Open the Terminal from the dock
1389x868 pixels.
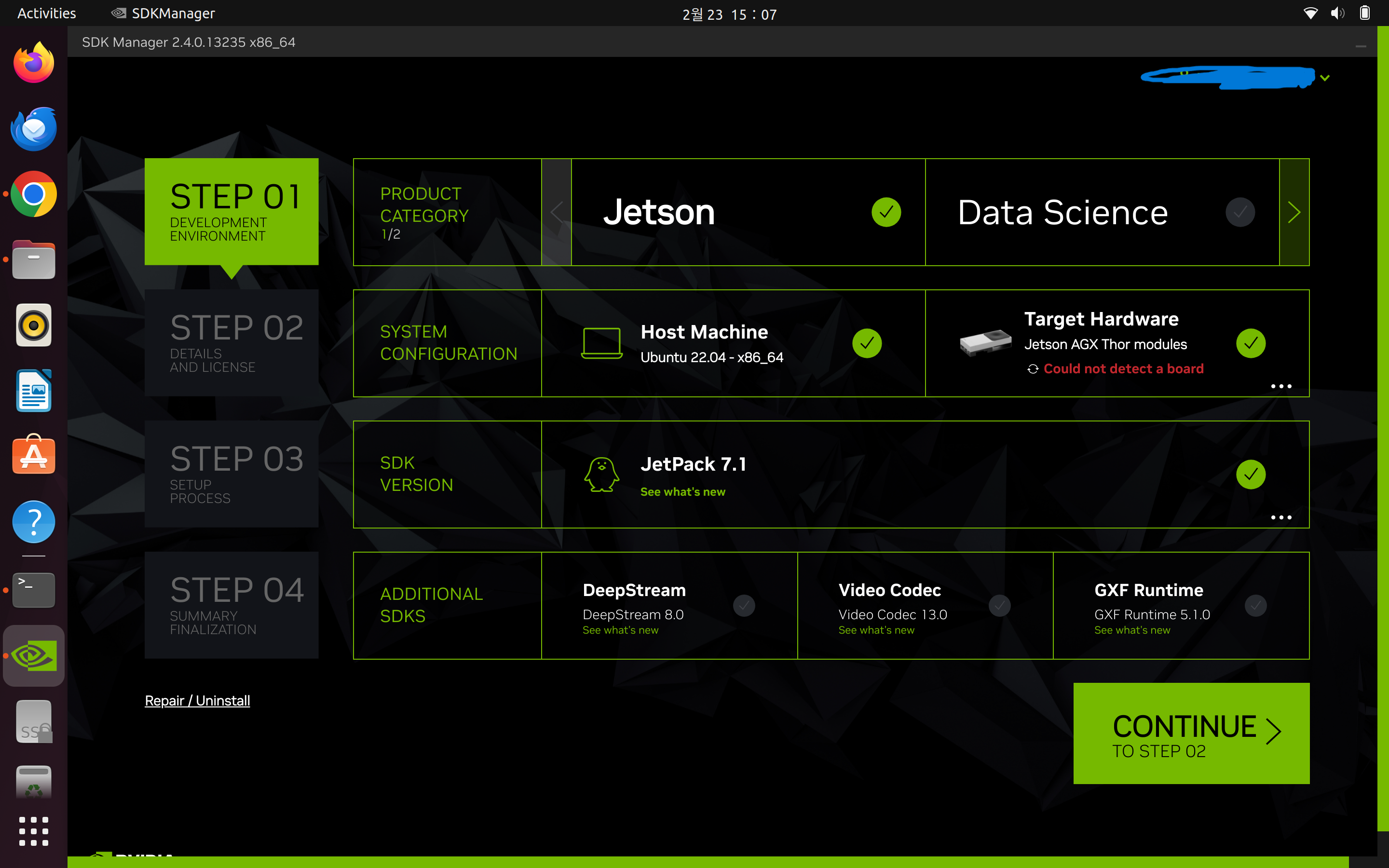click(x=33, y=590)
